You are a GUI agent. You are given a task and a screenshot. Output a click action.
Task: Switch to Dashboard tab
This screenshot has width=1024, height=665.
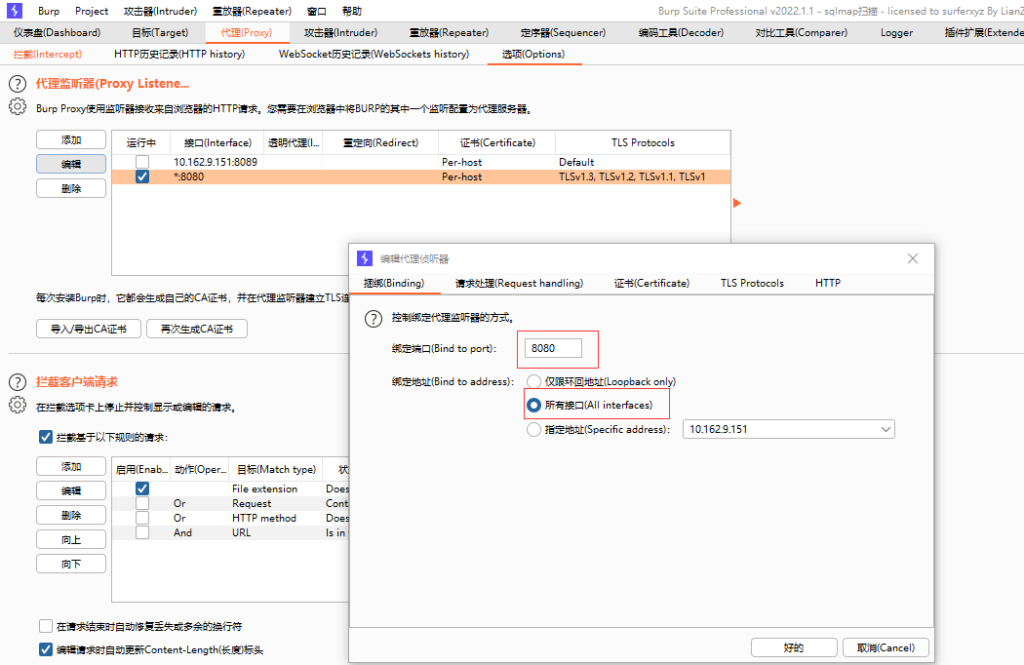(x=57, y=33)
